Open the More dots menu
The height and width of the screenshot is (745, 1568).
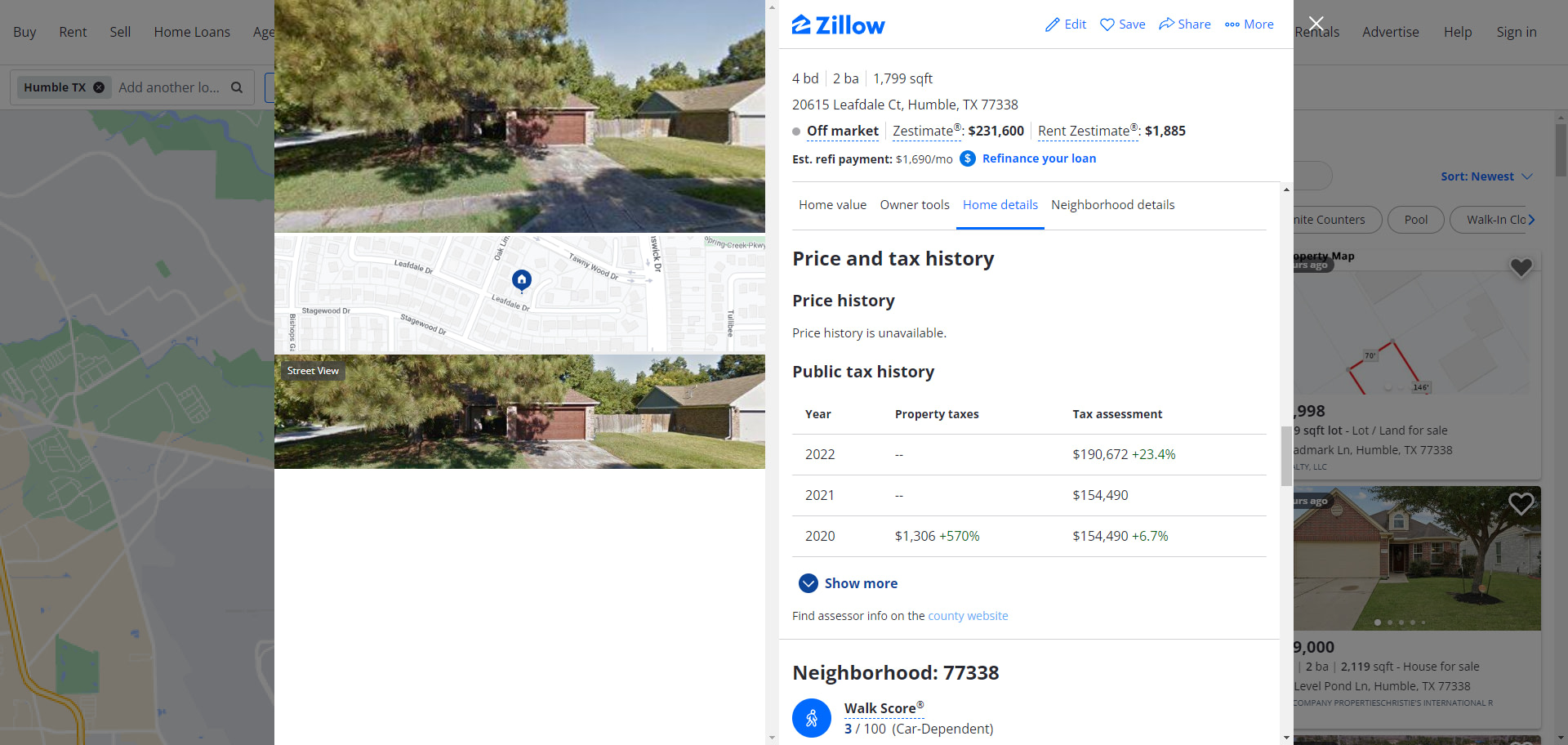[1232, 25]
